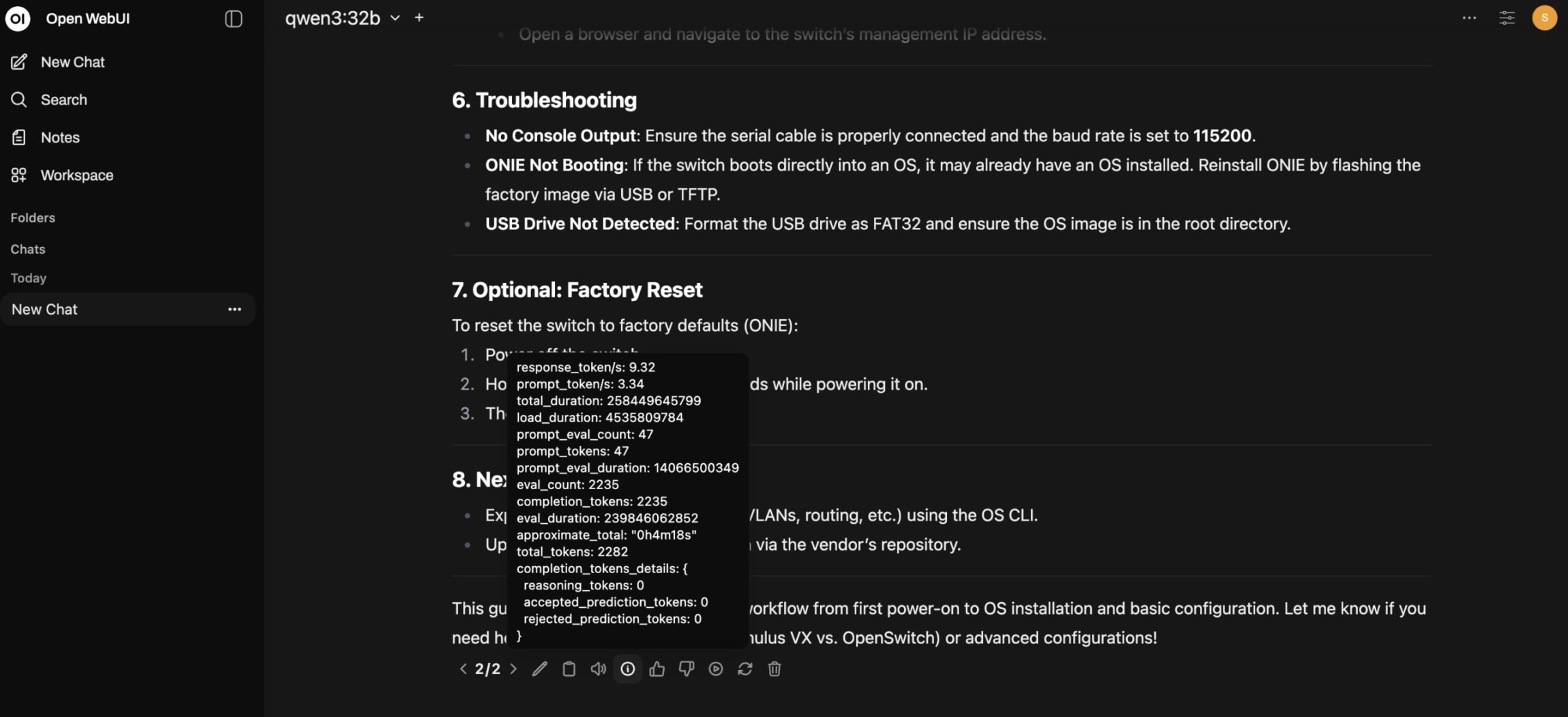Start a New Chat from the sidebar

(73, 61)
